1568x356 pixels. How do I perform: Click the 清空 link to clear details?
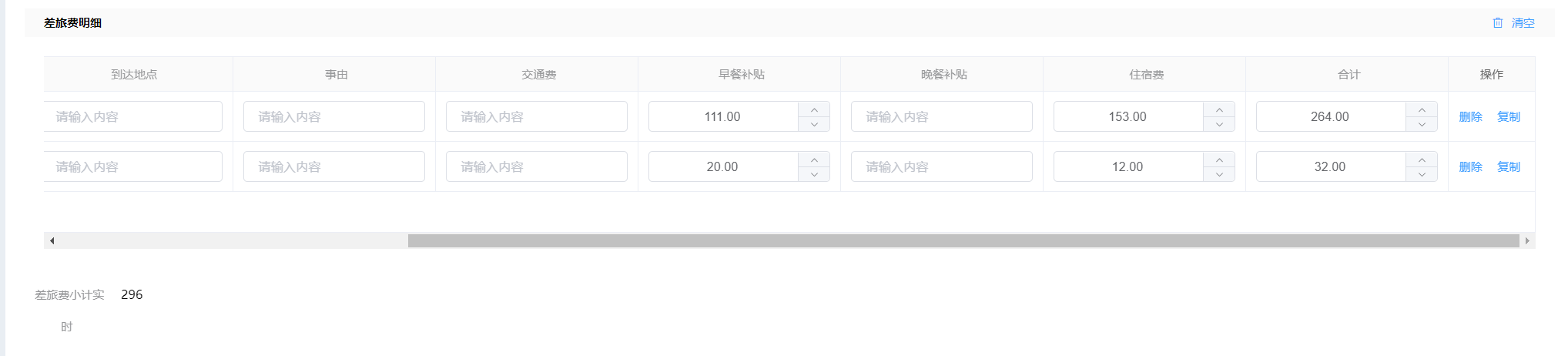(1523, 23)
